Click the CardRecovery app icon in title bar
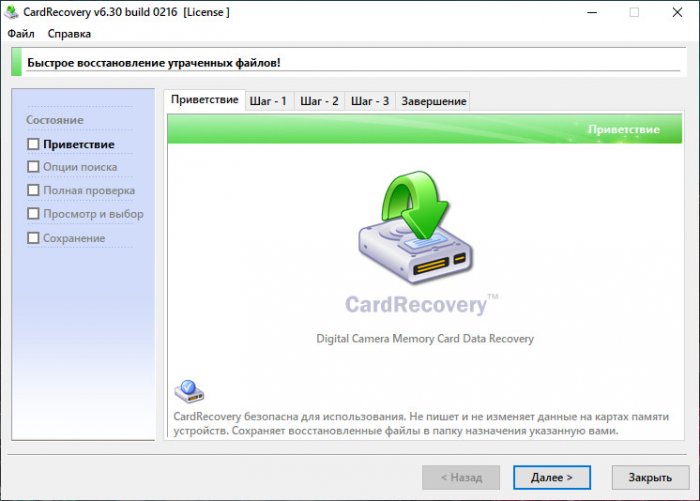 11,12
